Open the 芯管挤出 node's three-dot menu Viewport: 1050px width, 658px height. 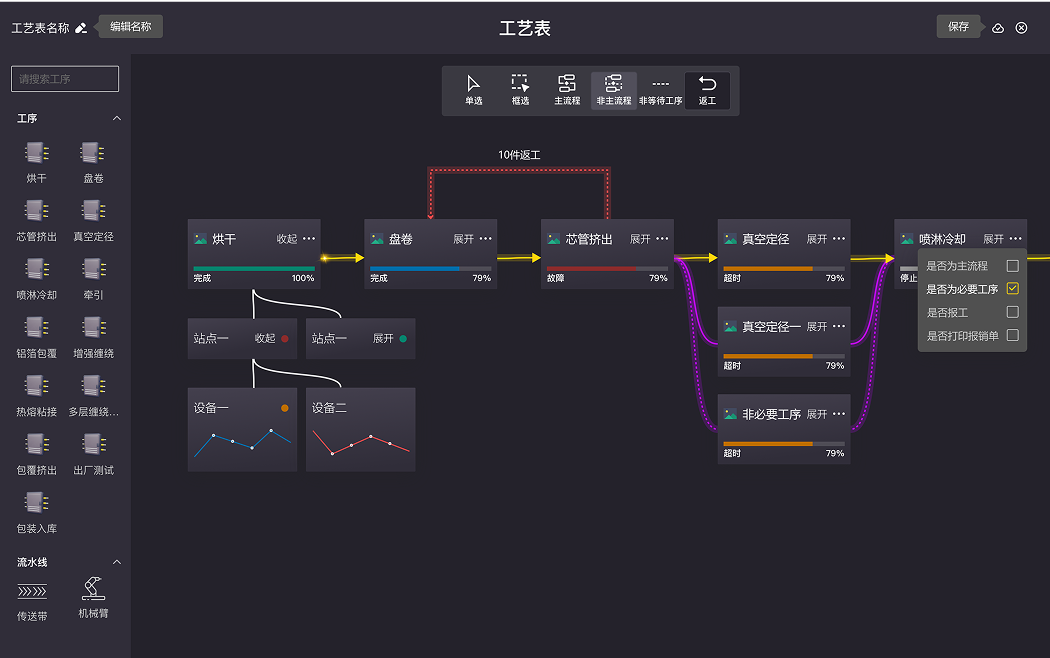(x=662, y=240)
